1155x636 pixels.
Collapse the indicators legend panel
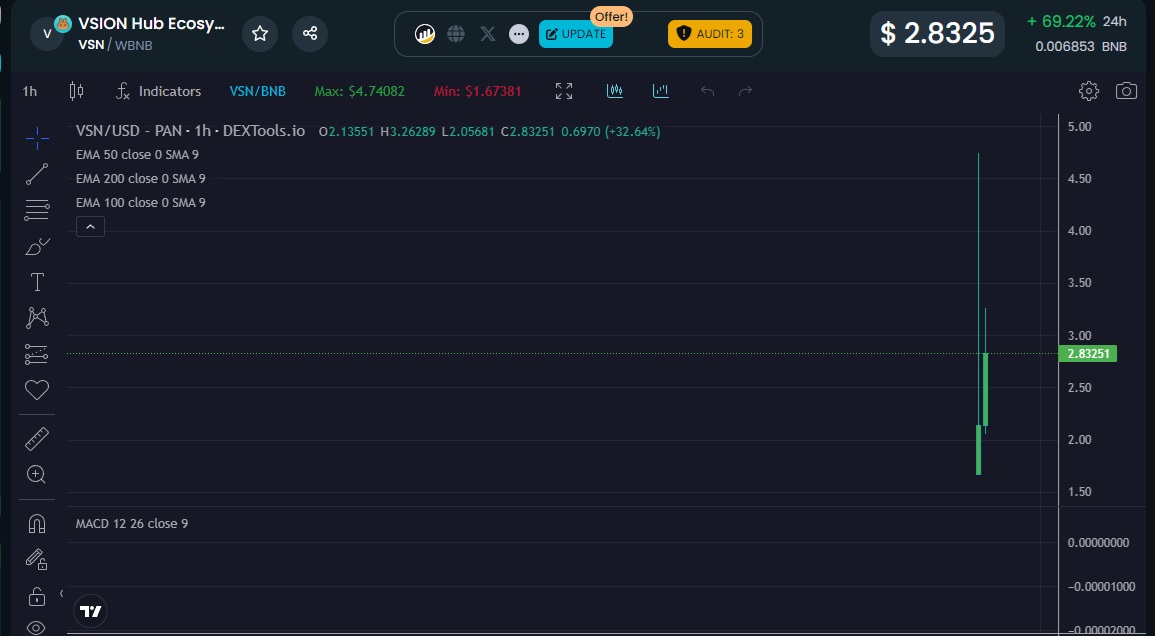click(90, 226)
